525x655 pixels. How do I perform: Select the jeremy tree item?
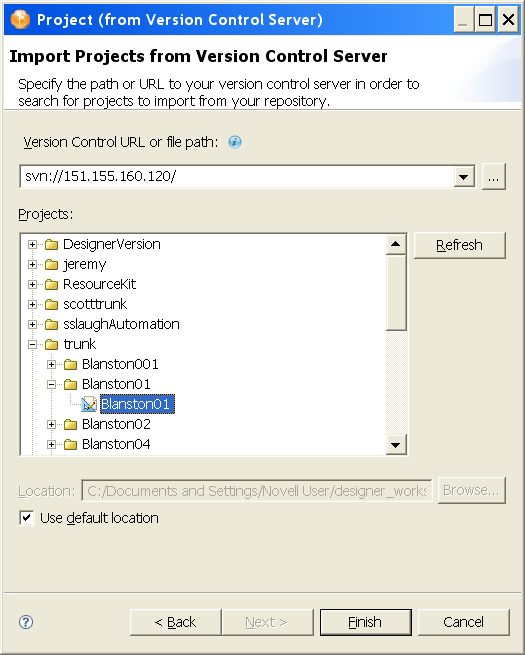84,264
